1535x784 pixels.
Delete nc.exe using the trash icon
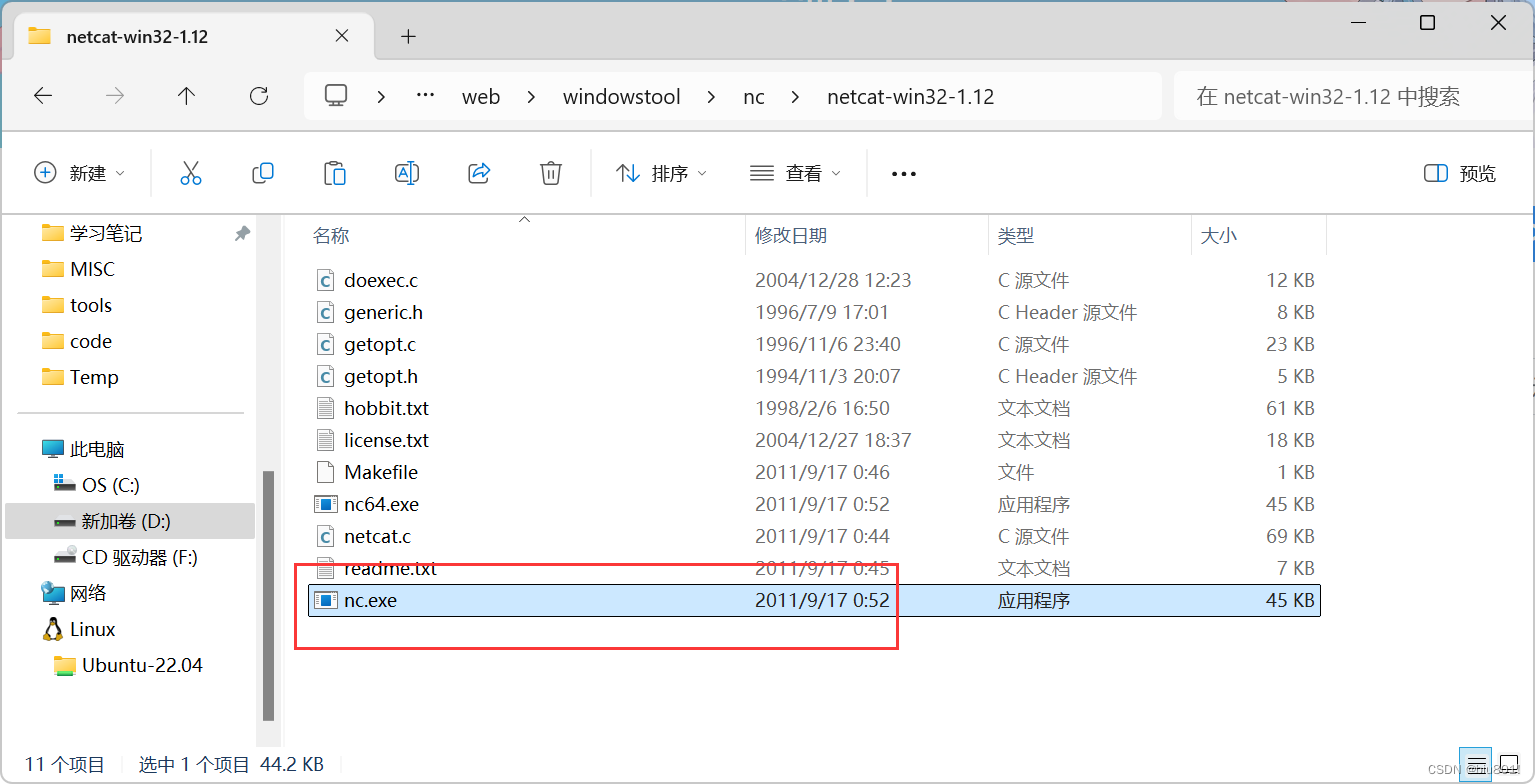551,173
